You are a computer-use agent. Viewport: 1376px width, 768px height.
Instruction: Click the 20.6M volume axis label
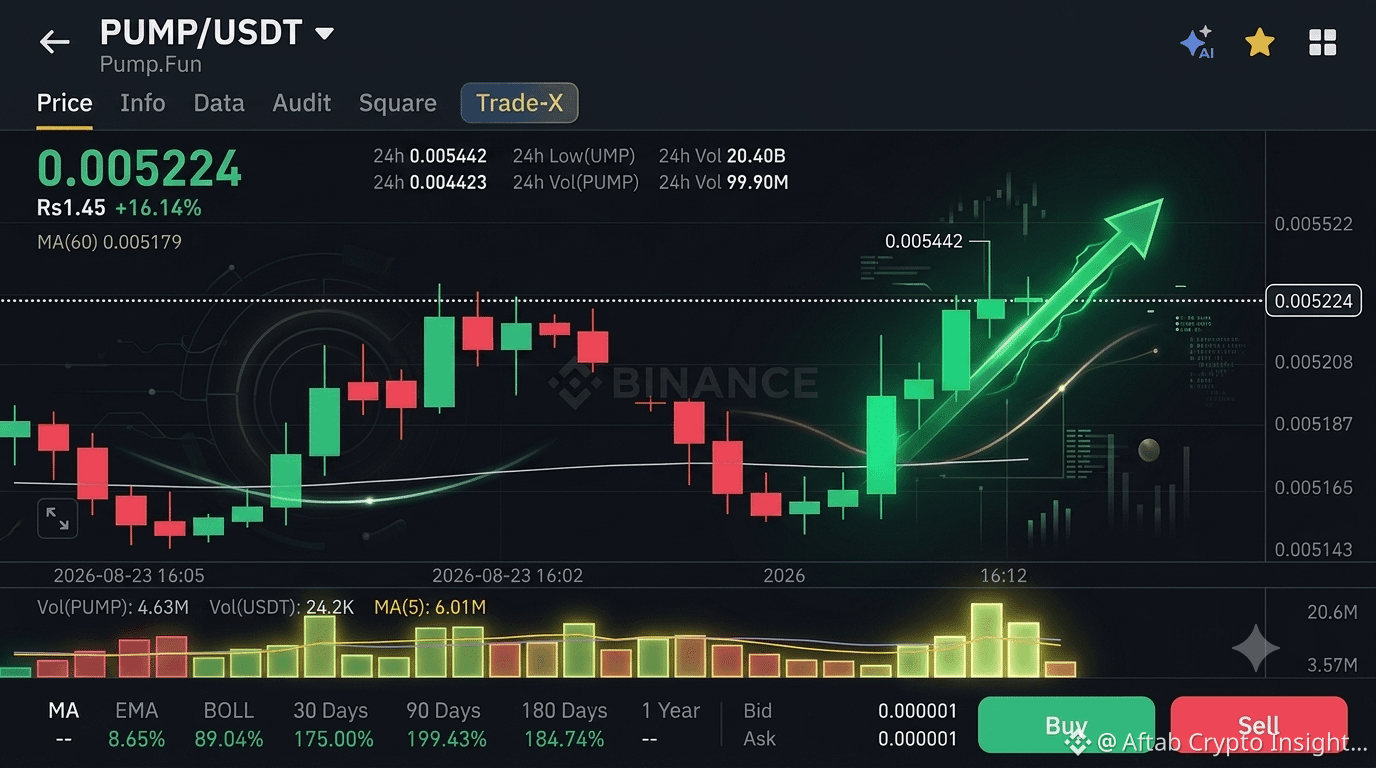[1332, 612]
